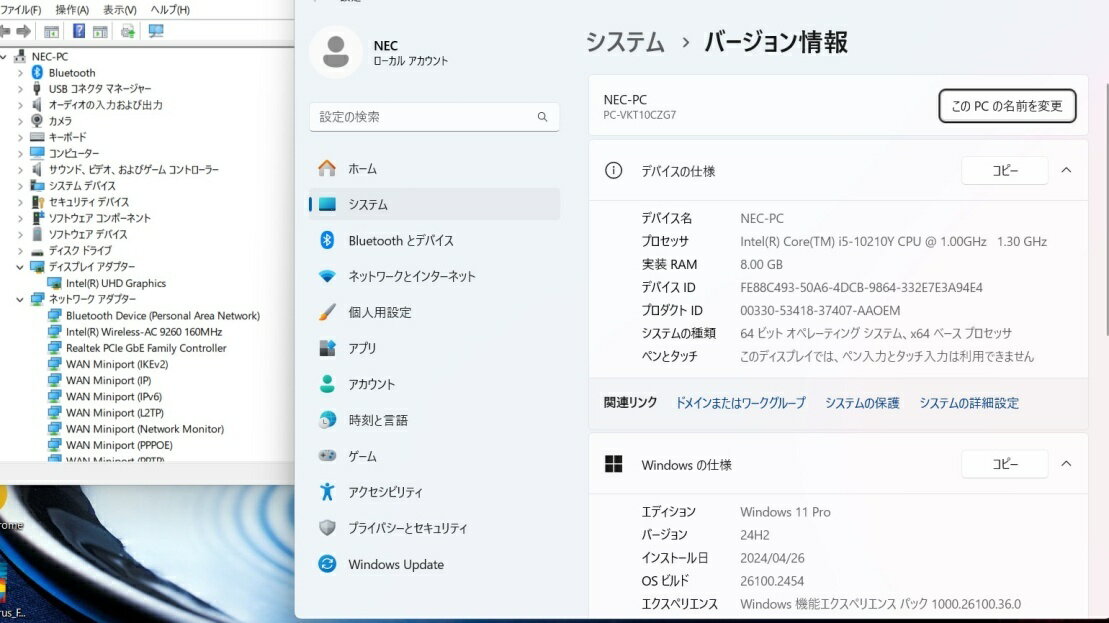Expand the コンピューター node in Device Manager
The height and width of the screenshot is (623, 1109).
(20, 153)
